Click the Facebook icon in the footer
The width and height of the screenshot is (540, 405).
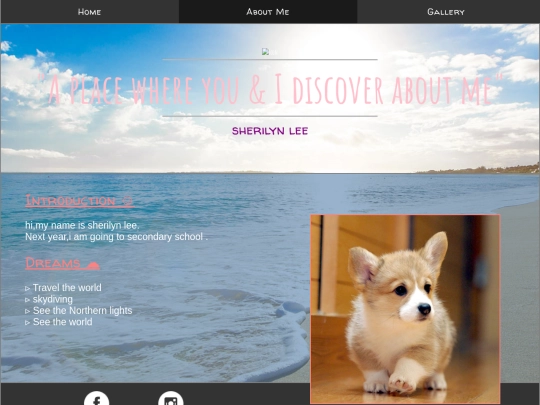point(96,398)
